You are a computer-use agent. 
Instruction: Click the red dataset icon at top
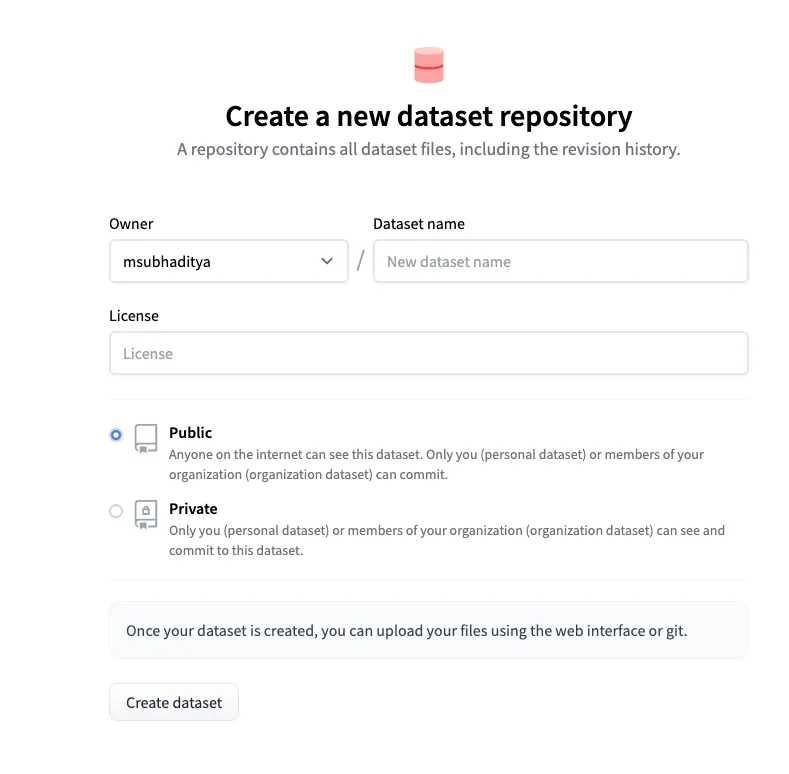428,66
